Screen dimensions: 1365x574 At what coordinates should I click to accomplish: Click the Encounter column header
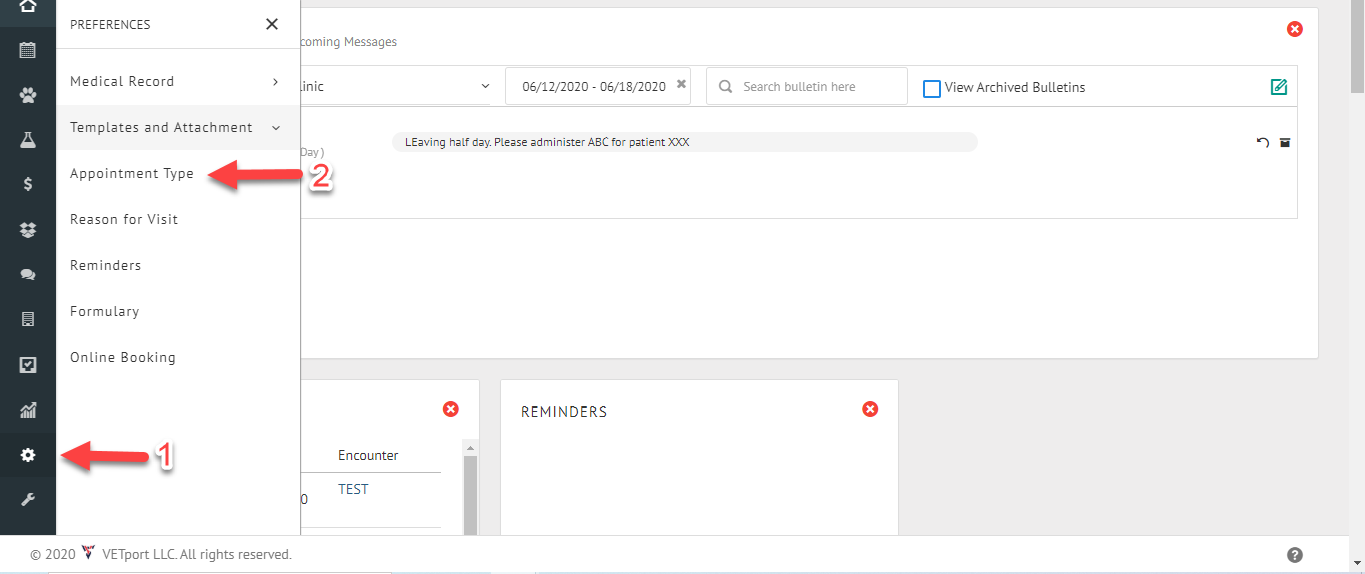368,455
